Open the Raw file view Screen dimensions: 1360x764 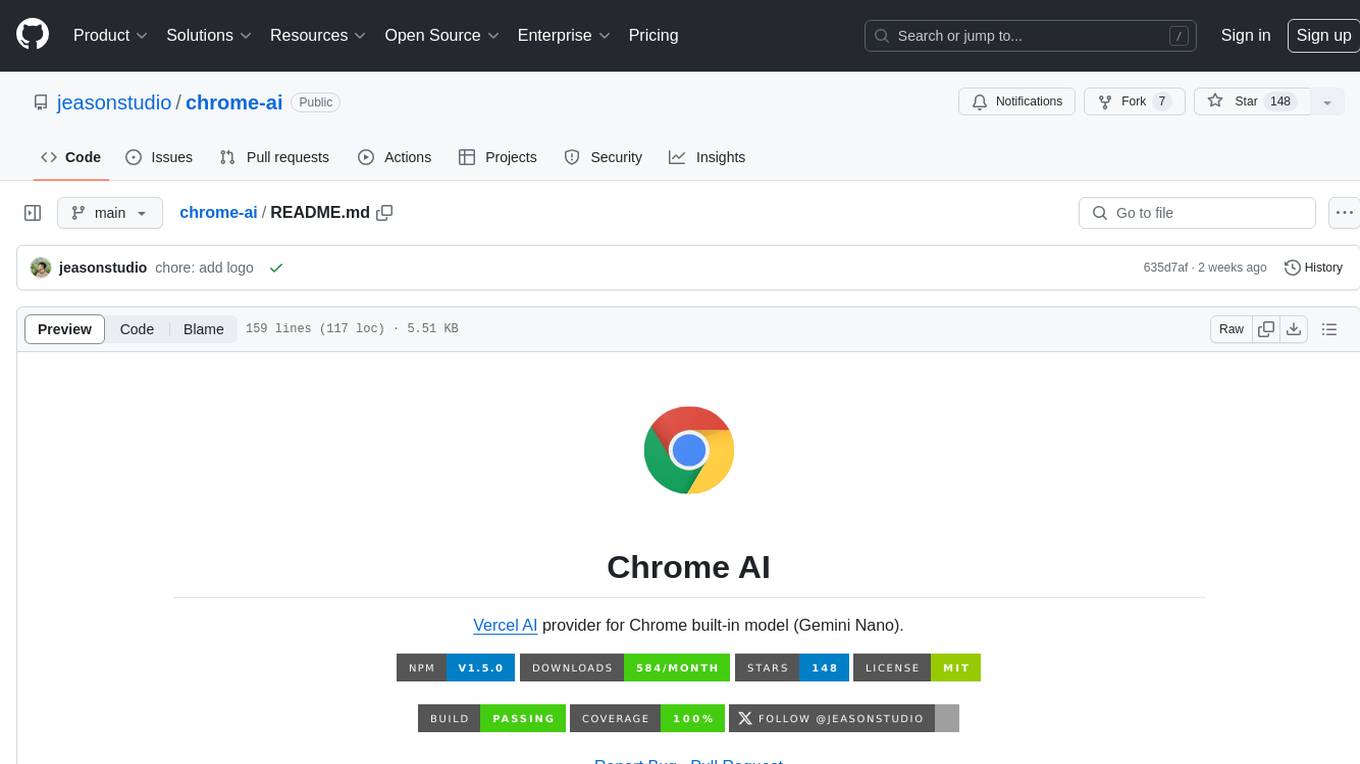tap(1231, 329)
